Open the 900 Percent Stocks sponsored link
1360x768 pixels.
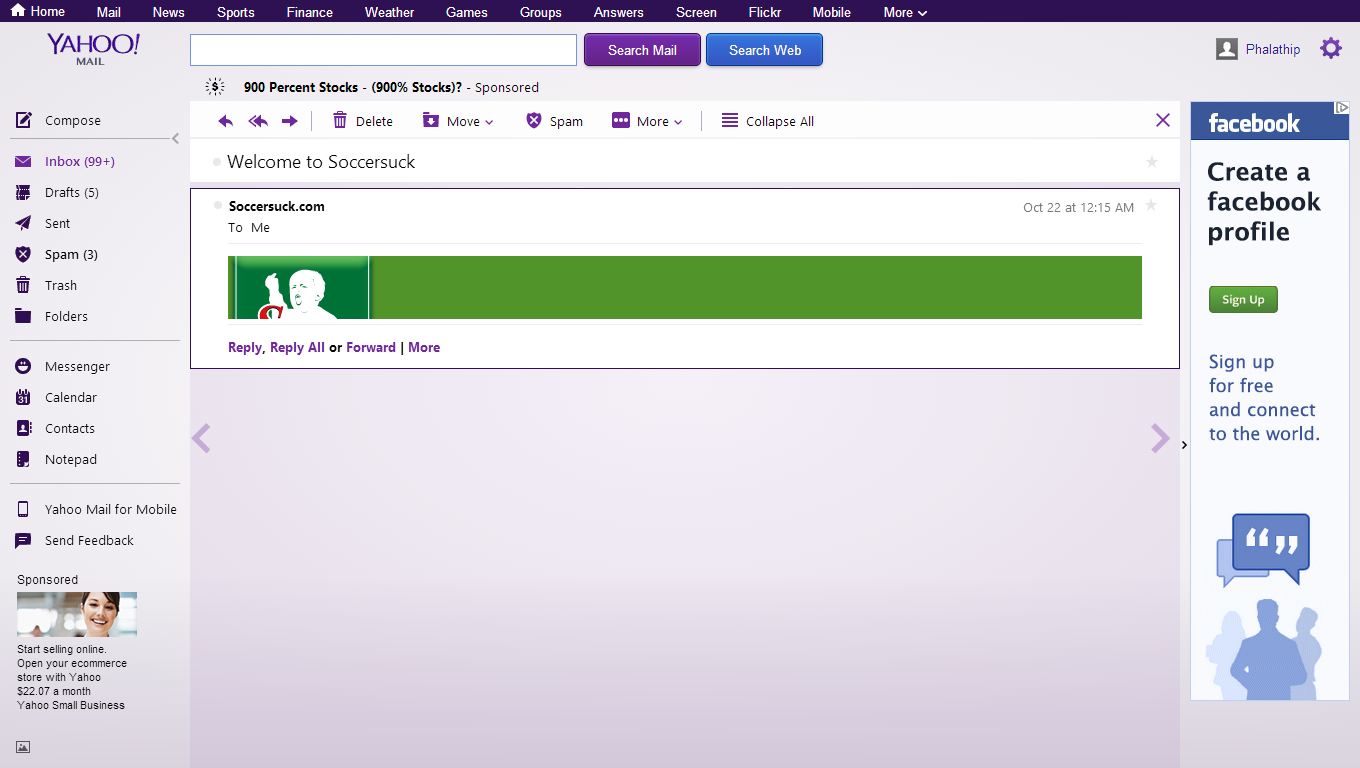click(353, 87)
